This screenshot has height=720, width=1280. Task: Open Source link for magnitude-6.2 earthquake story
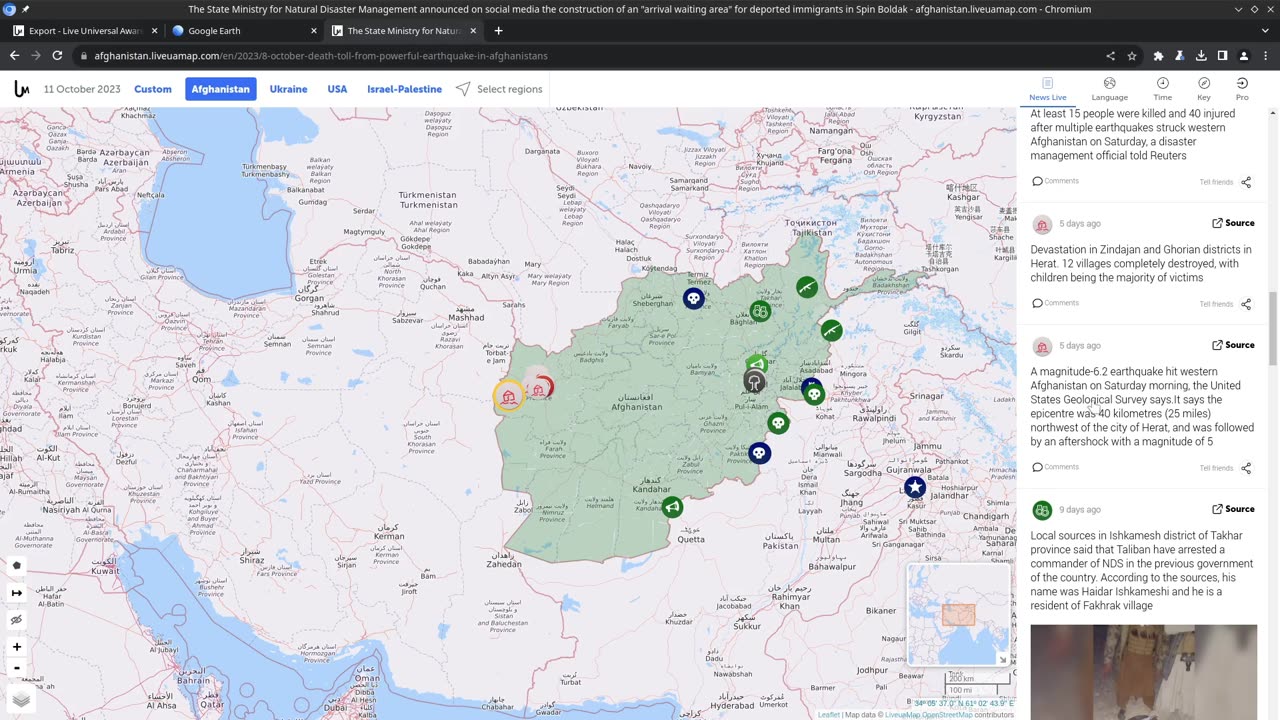coord(1233,345)
